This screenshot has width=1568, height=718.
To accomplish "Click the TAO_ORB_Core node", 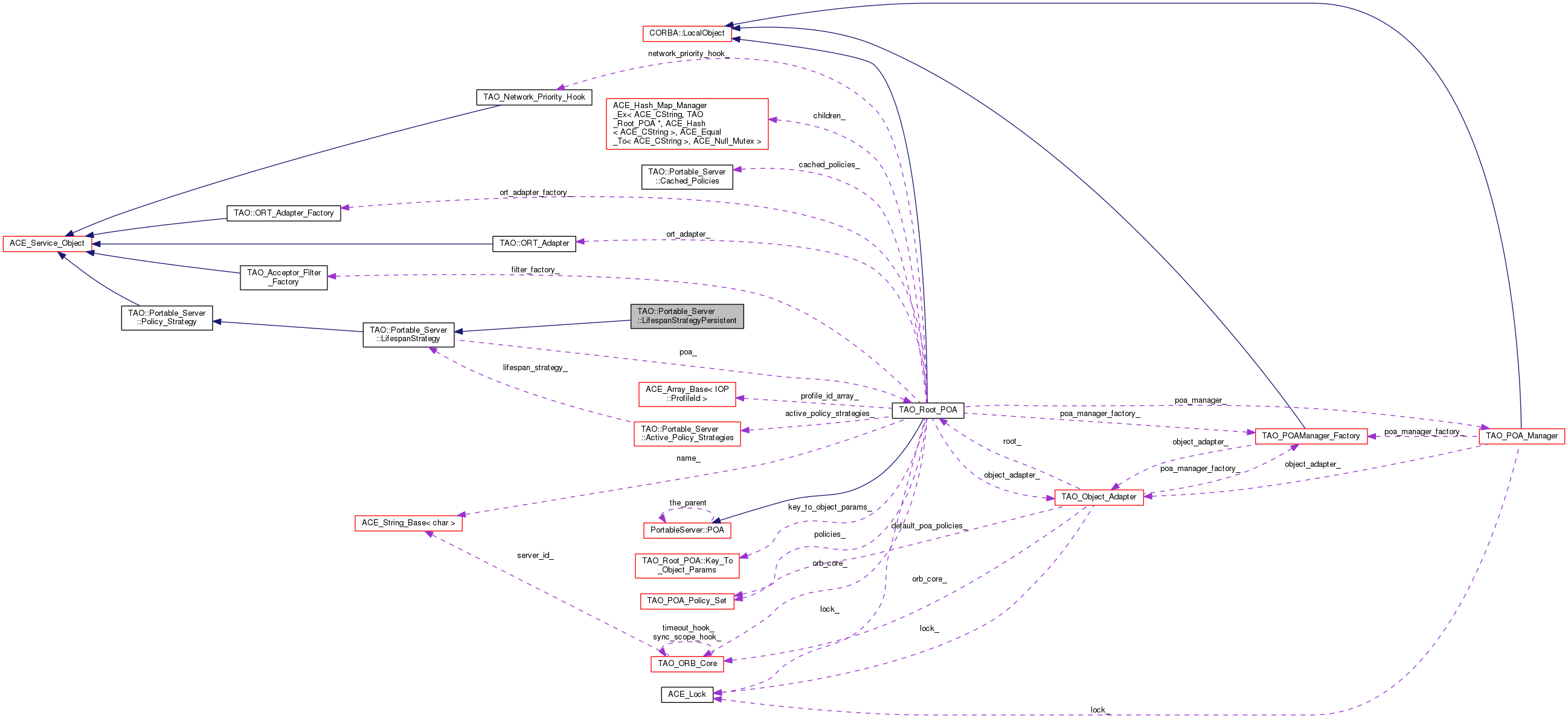I will click(x=687, y=664).
